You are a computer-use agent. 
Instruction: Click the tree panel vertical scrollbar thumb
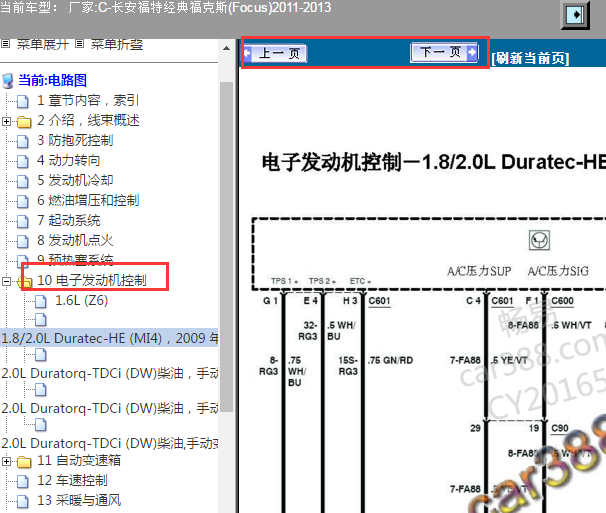(226, 247)
